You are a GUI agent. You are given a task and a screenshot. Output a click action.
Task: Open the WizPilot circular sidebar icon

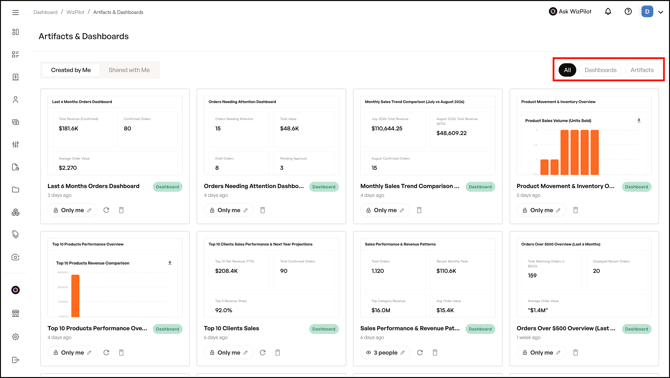(15, 290)
